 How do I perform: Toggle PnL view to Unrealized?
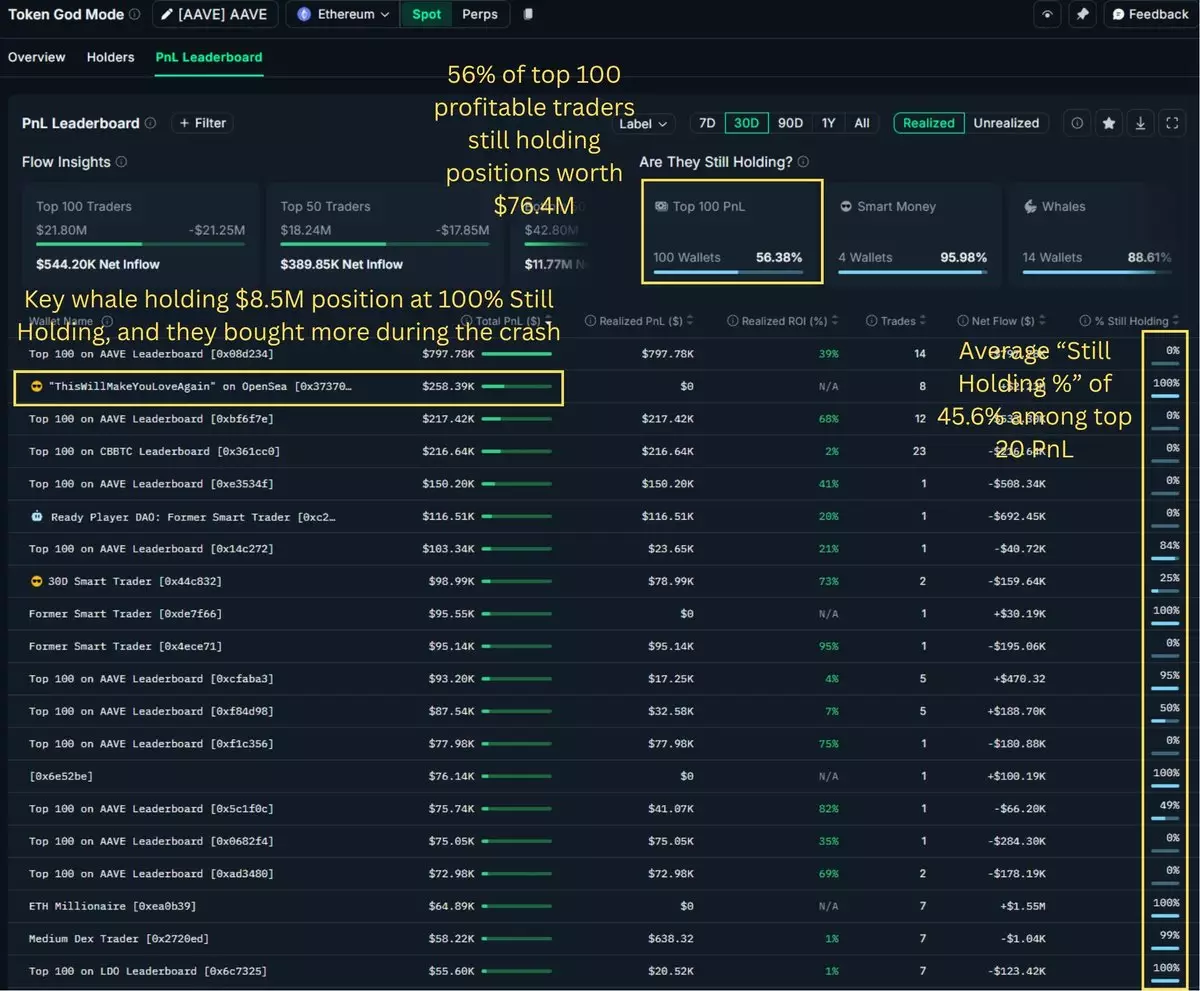pyautogui.click(x=1006, y=123)
